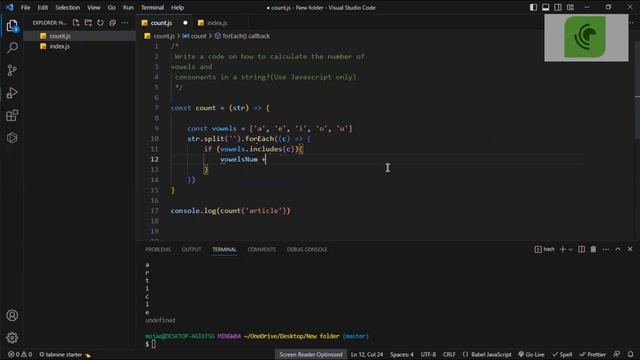Open the Help menu

coord(178,7)
